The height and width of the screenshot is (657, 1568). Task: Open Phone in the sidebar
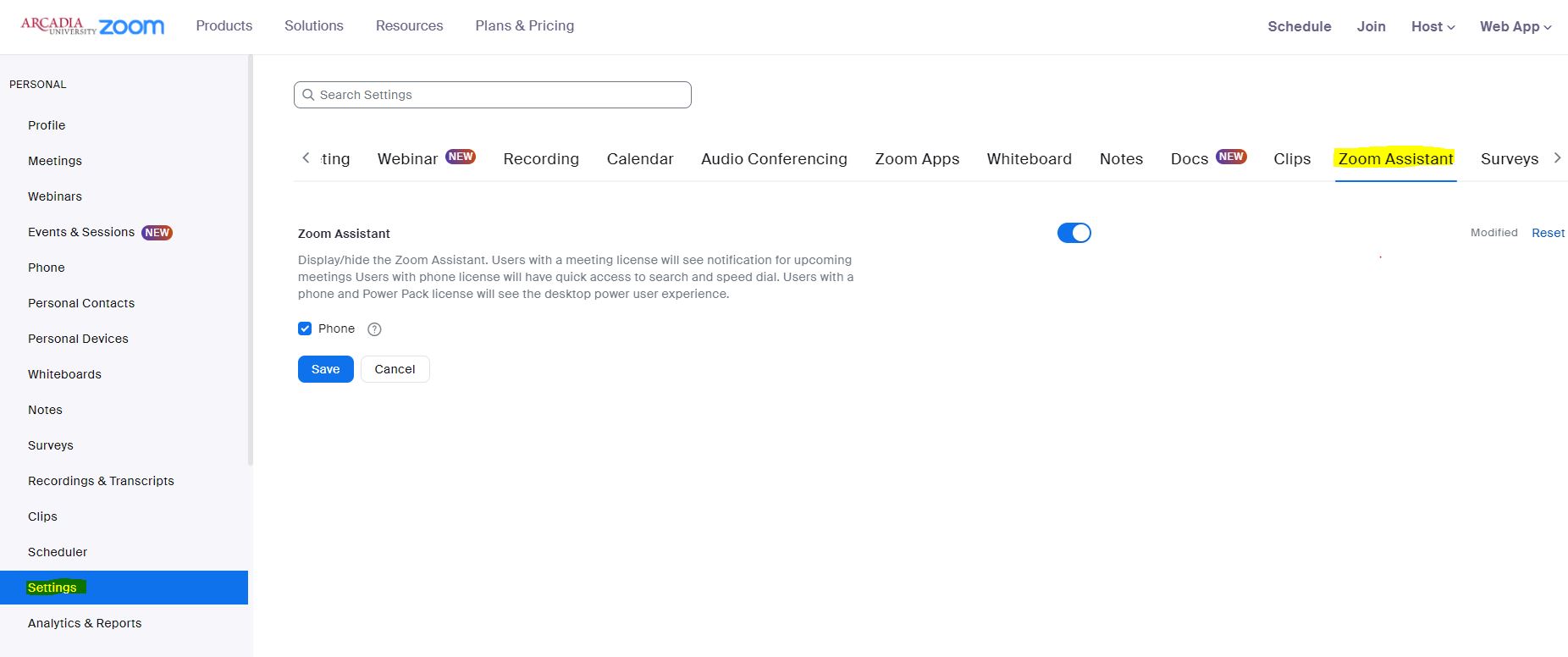(x=47, y=268)
